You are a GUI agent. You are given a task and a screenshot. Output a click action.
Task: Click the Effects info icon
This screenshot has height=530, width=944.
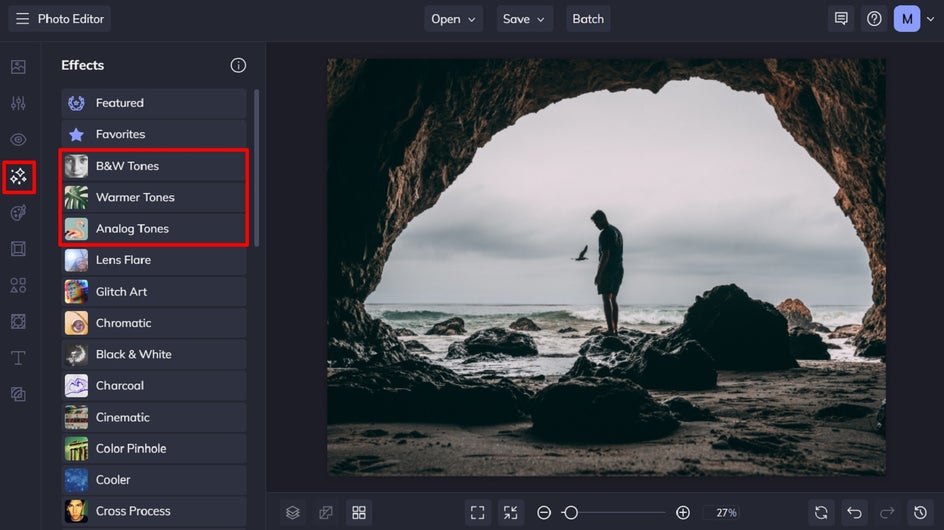[x=238, y=65]
